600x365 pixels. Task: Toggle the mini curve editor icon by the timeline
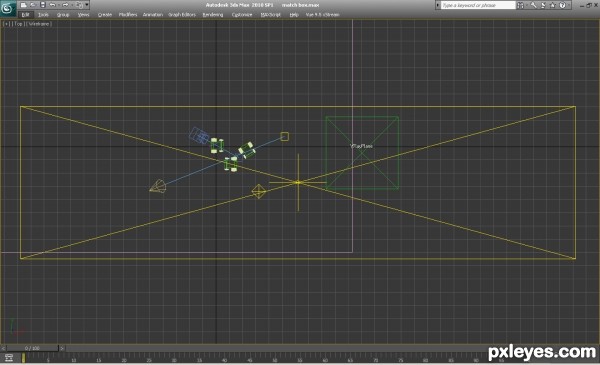[x=8, y=358]
